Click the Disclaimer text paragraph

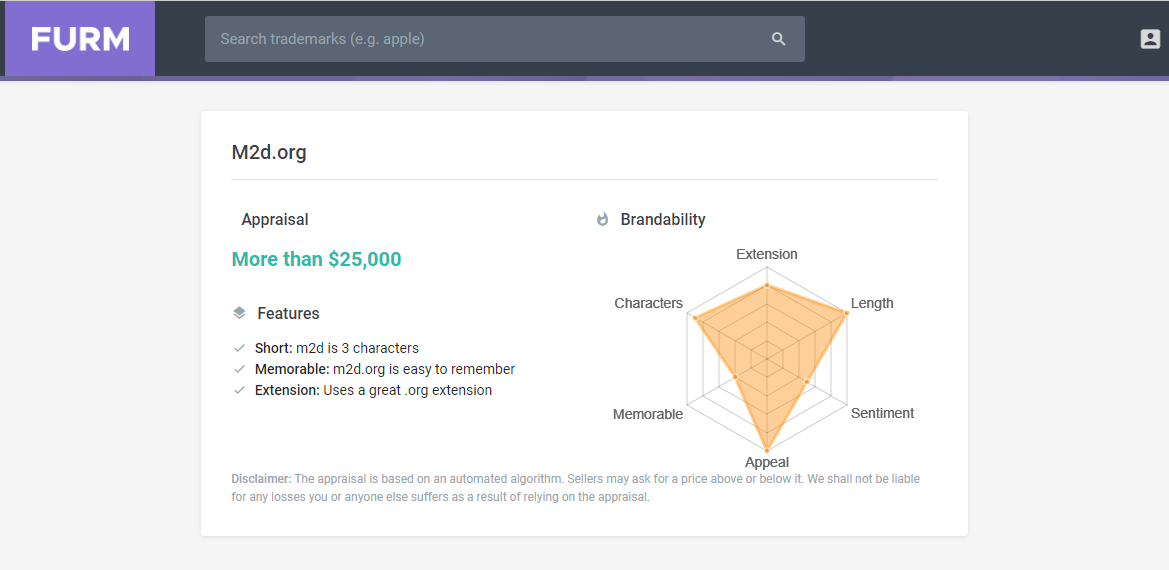[576, 488]
